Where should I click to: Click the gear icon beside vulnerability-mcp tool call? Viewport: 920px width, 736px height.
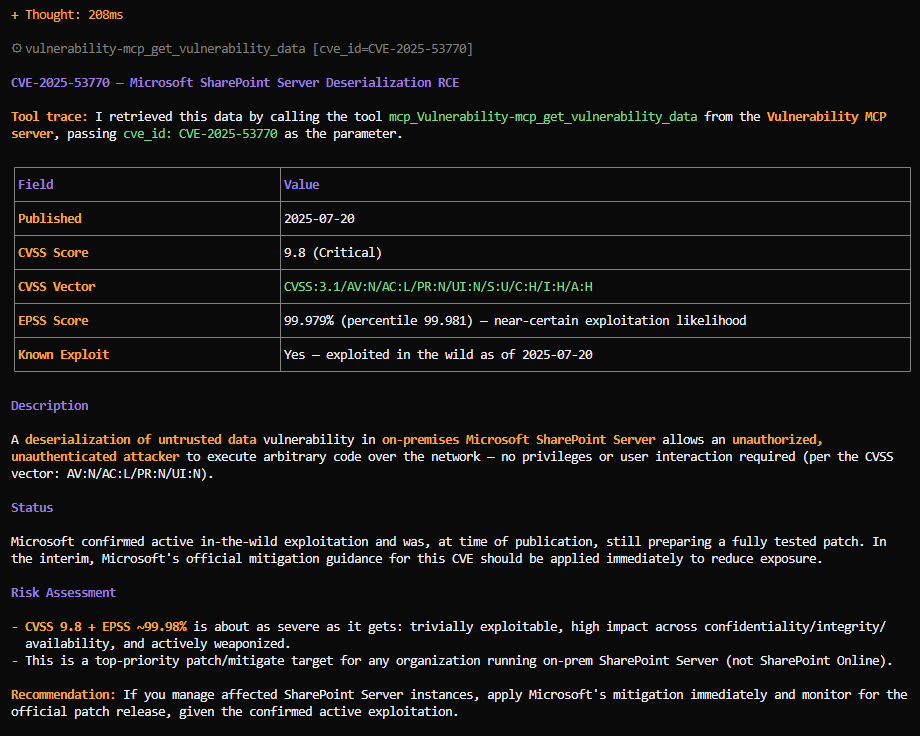pyautogui.click(x=17, y=48)
